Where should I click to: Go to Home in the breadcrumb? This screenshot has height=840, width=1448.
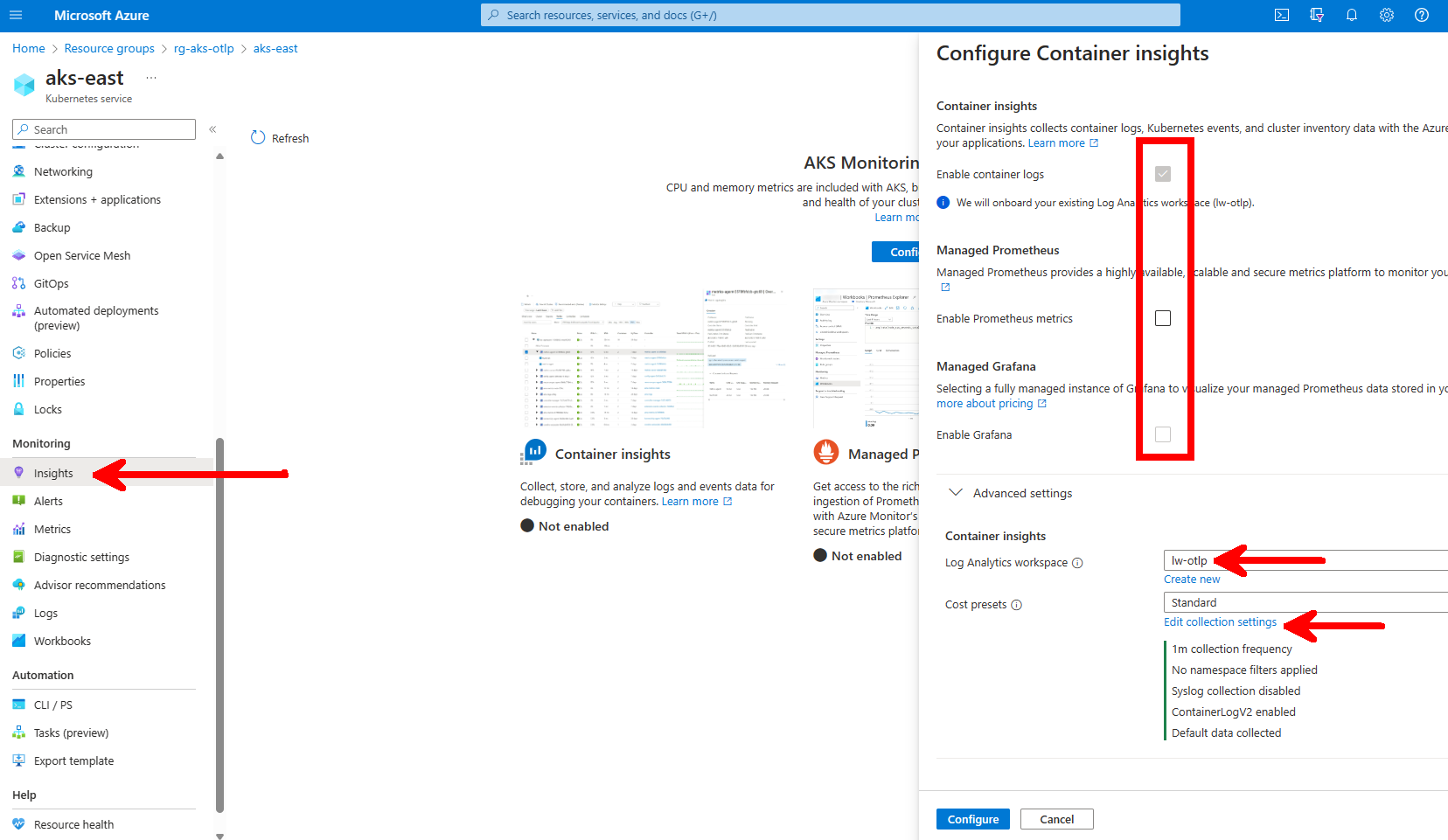coord(29,48)
